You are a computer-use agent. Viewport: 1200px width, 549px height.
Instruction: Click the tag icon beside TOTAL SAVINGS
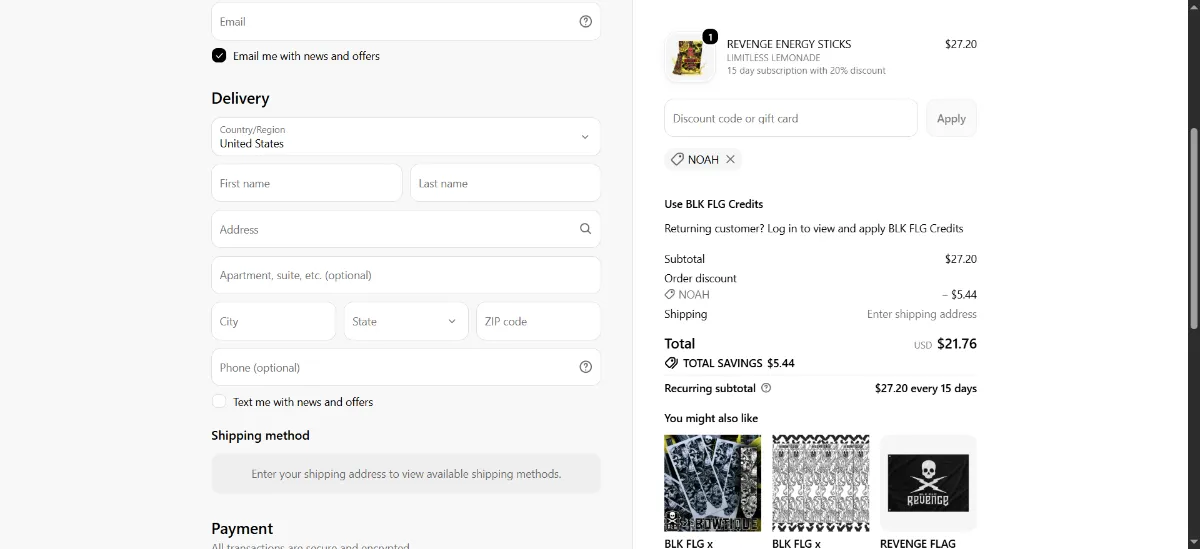[671, 363]
